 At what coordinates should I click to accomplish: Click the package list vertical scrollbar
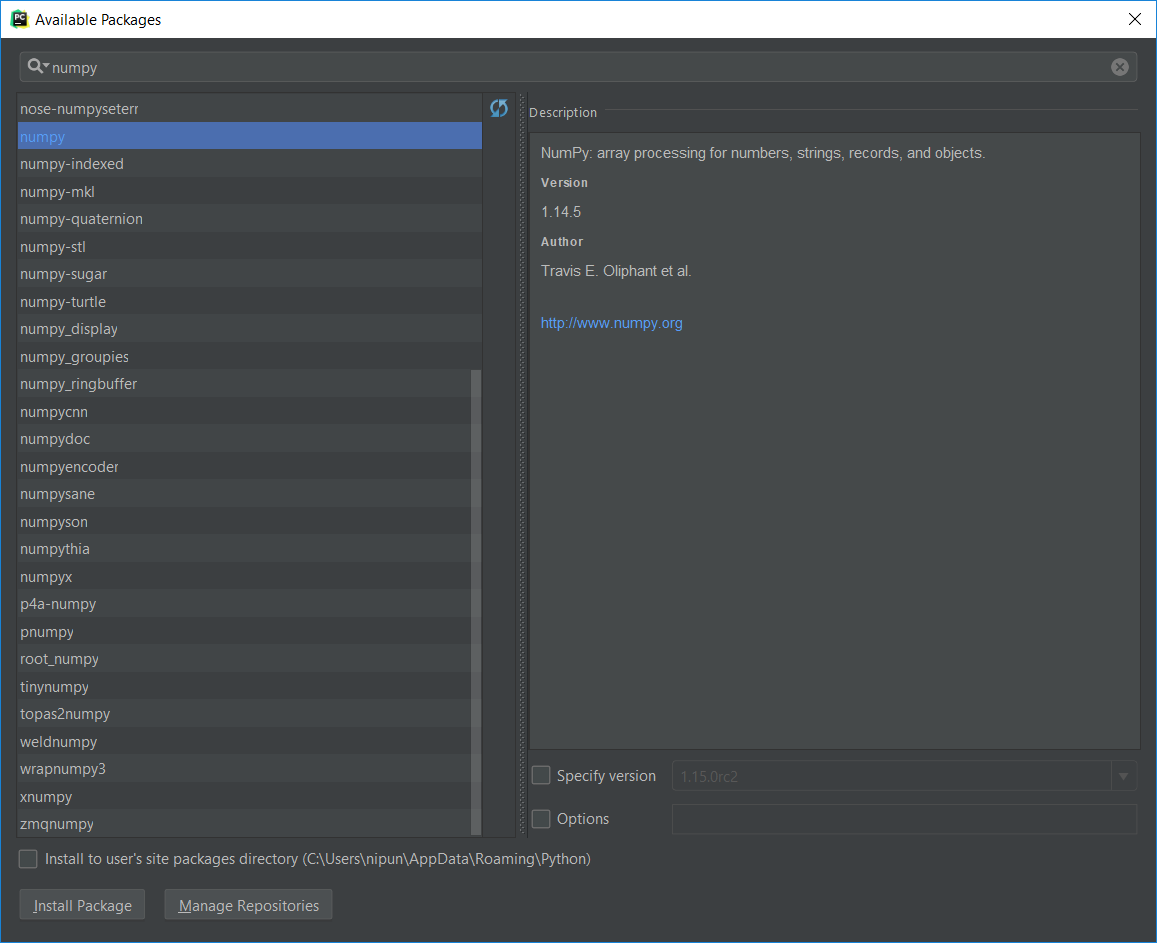[476, 602]
